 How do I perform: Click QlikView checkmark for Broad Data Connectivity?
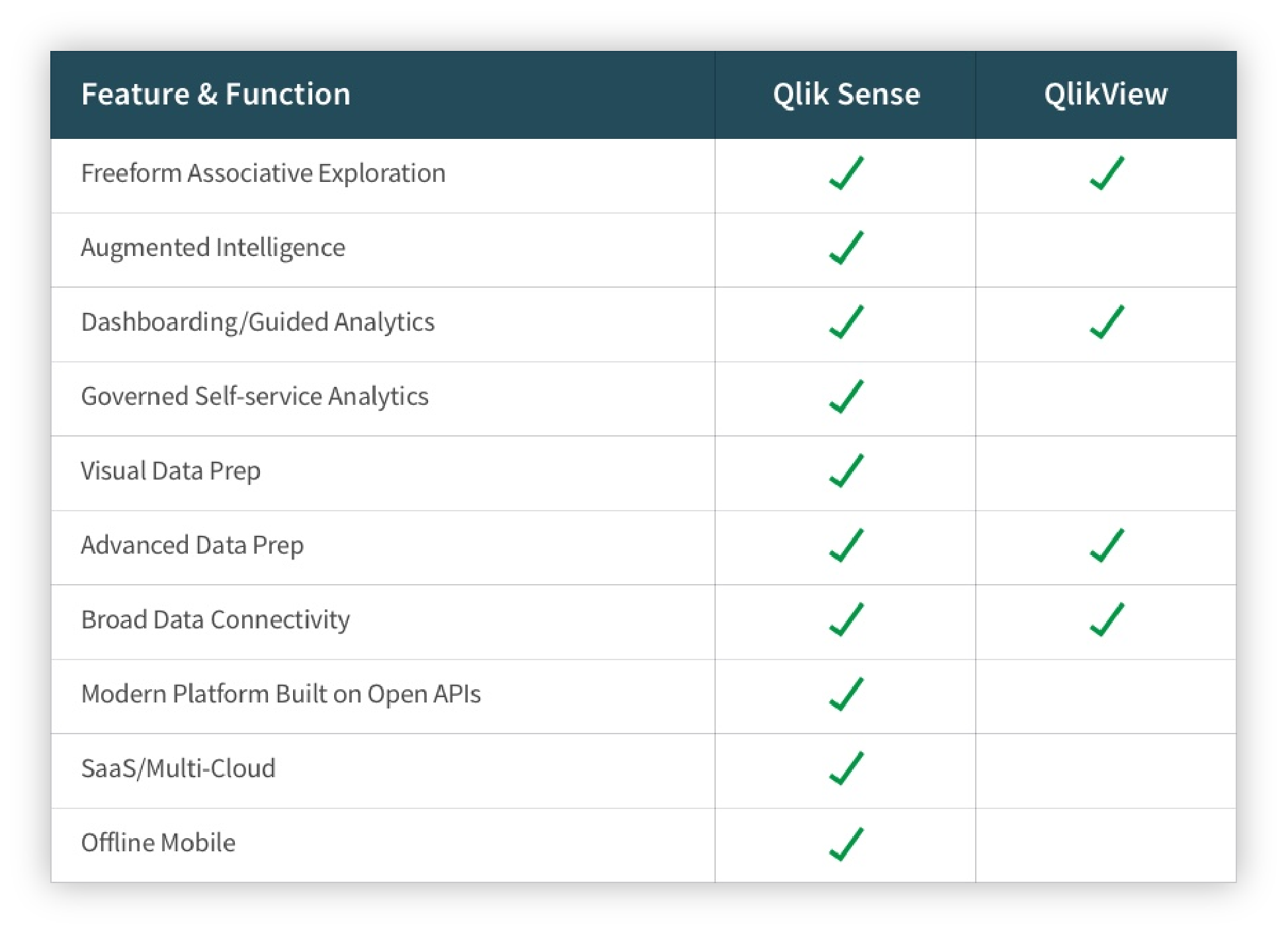click(1107, 620)
